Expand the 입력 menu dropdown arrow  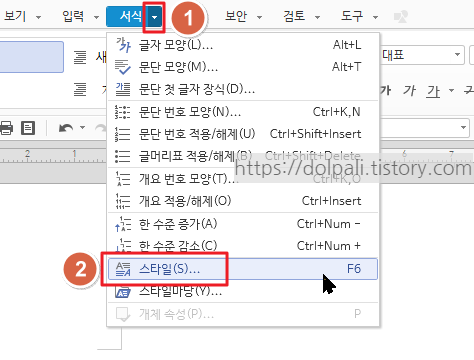[96, 17]
